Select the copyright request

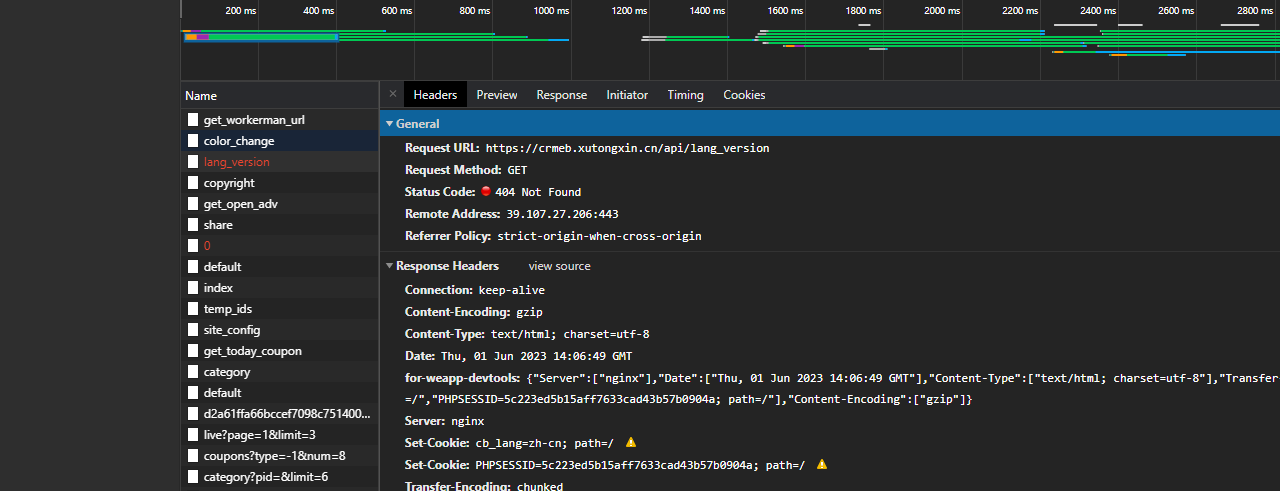(x=280, y=183)
